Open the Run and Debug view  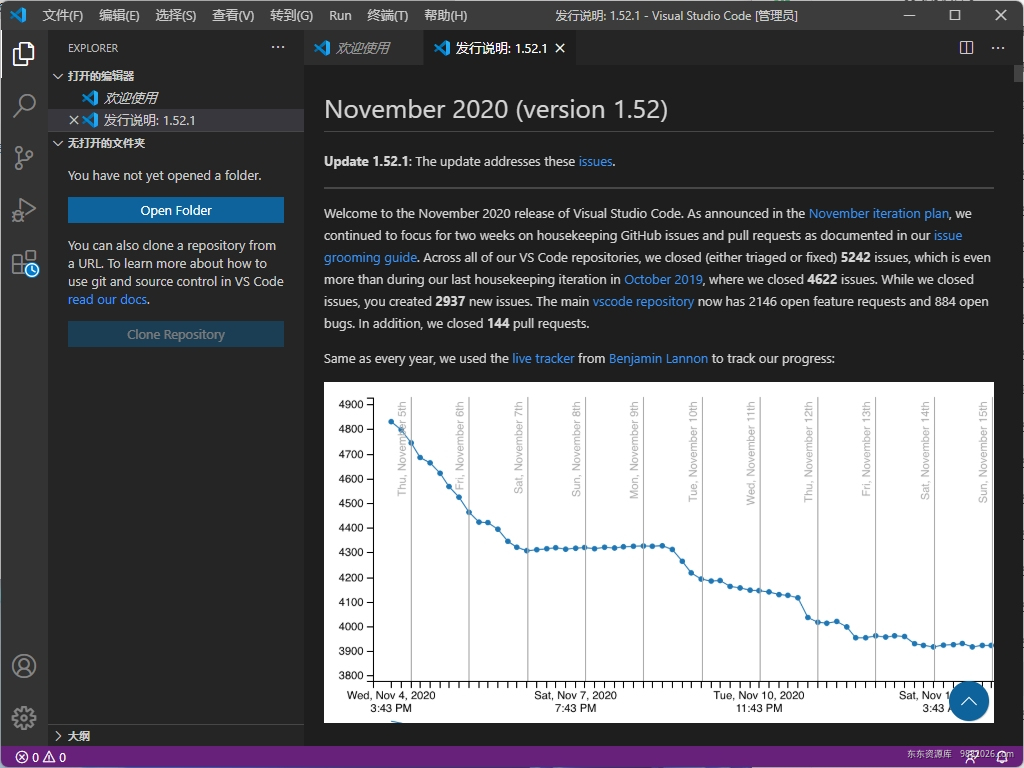24,210
